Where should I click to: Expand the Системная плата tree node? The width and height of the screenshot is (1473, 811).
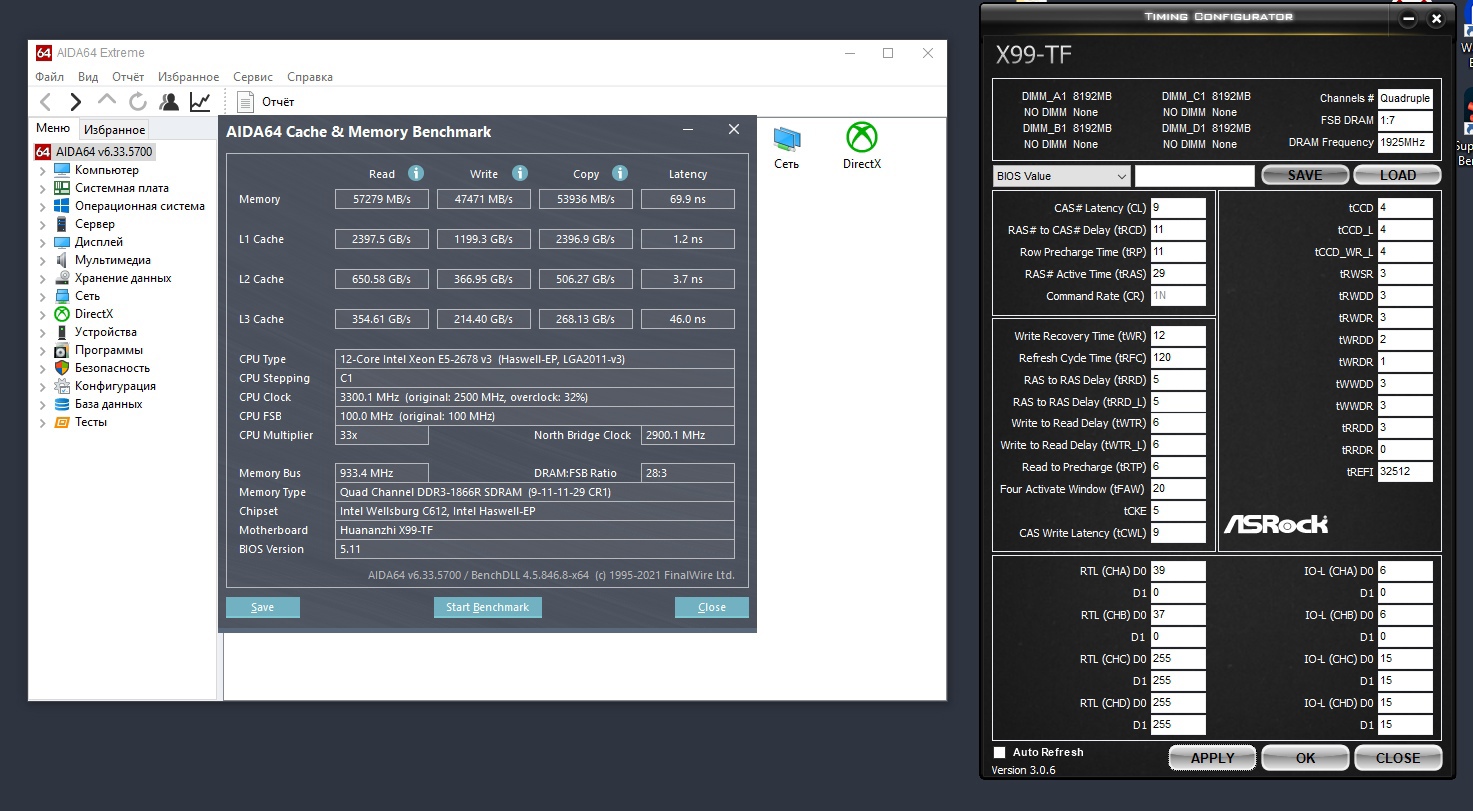(43, 188)
